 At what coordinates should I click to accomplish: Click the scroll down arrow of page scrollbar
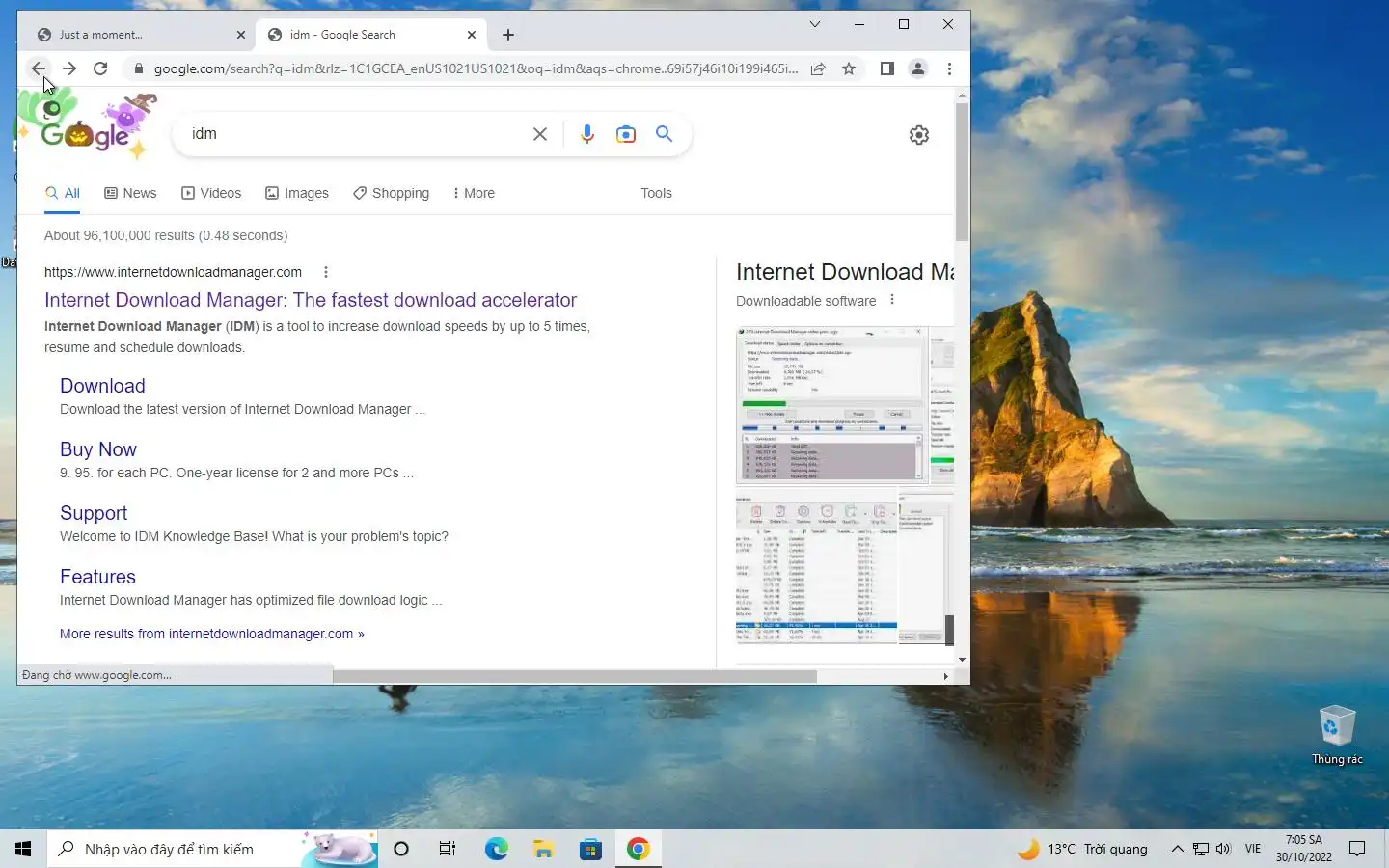962,660
